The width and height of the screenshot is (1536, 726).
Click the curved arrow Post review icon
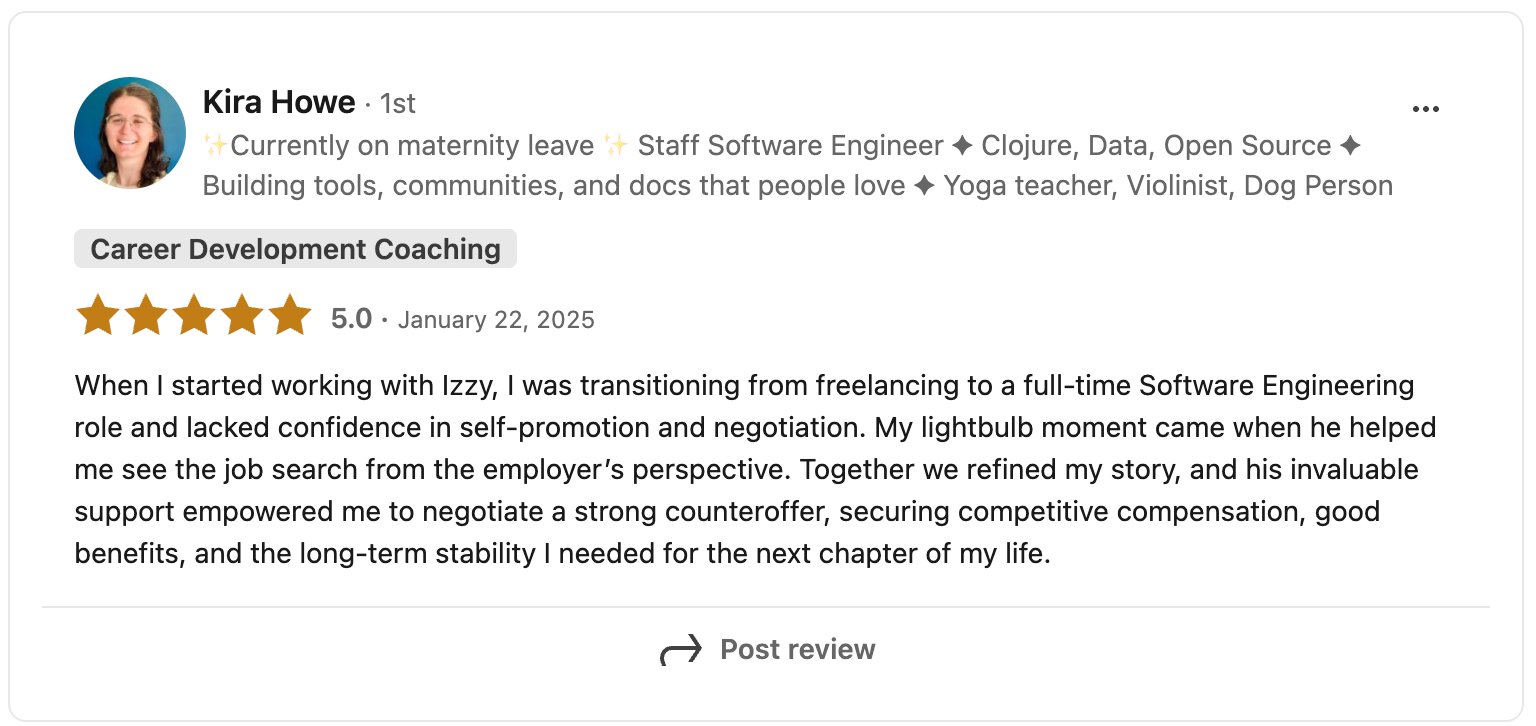(x=681, y=651)
